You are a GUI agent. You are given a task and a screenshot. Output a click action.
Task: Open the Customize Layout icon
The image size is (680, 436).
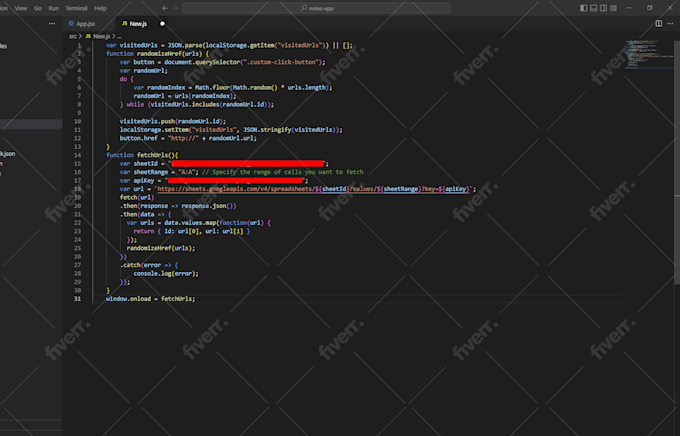click(614, 8)
